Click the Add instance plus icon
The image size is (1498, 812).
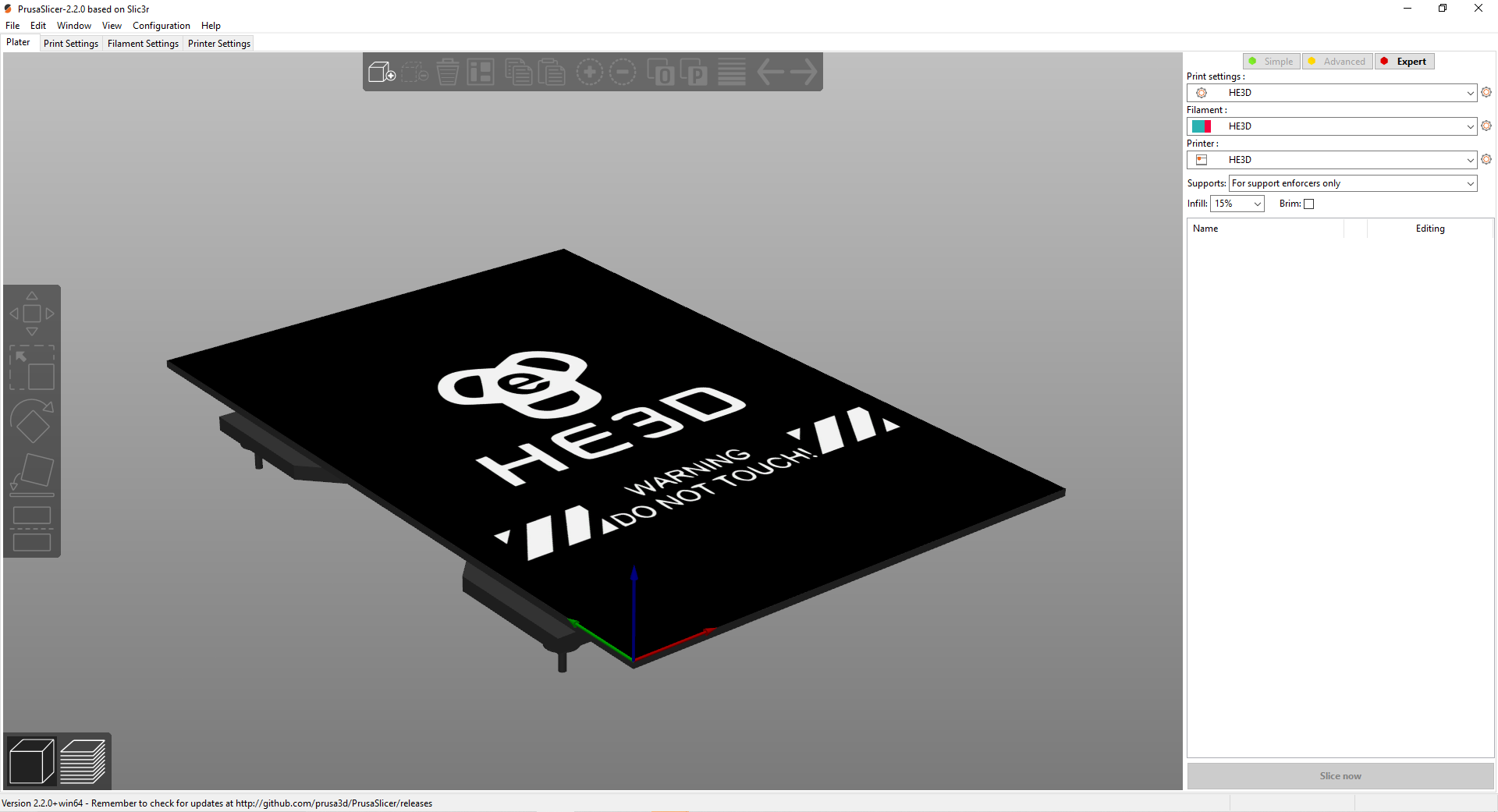tap(590, 73)
